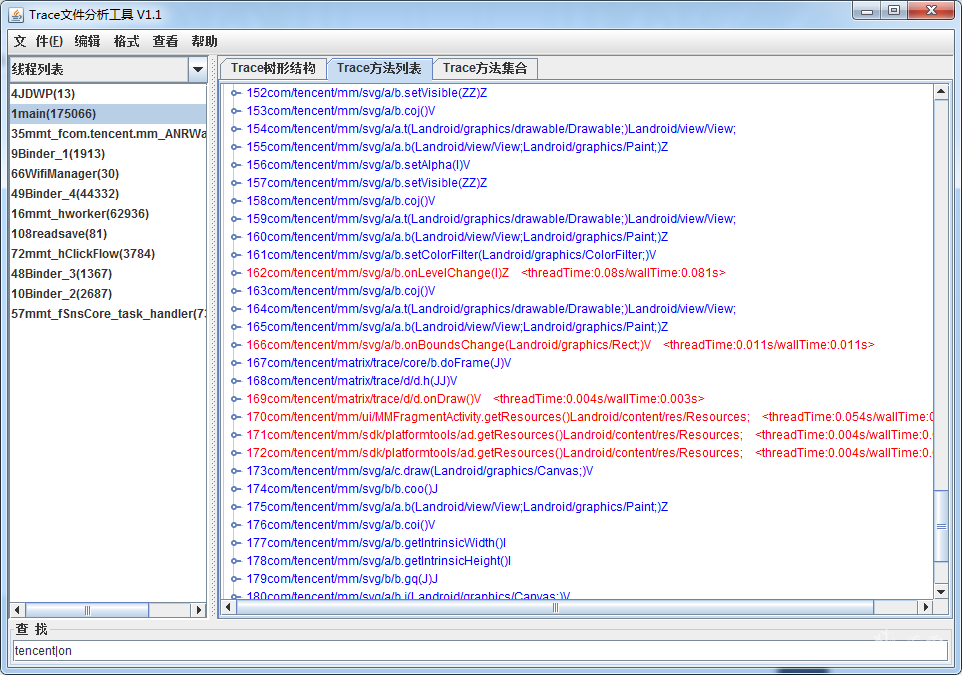Select method 163 b.coj()V row
Screen dimensions: 962x675
coord(341,291)
